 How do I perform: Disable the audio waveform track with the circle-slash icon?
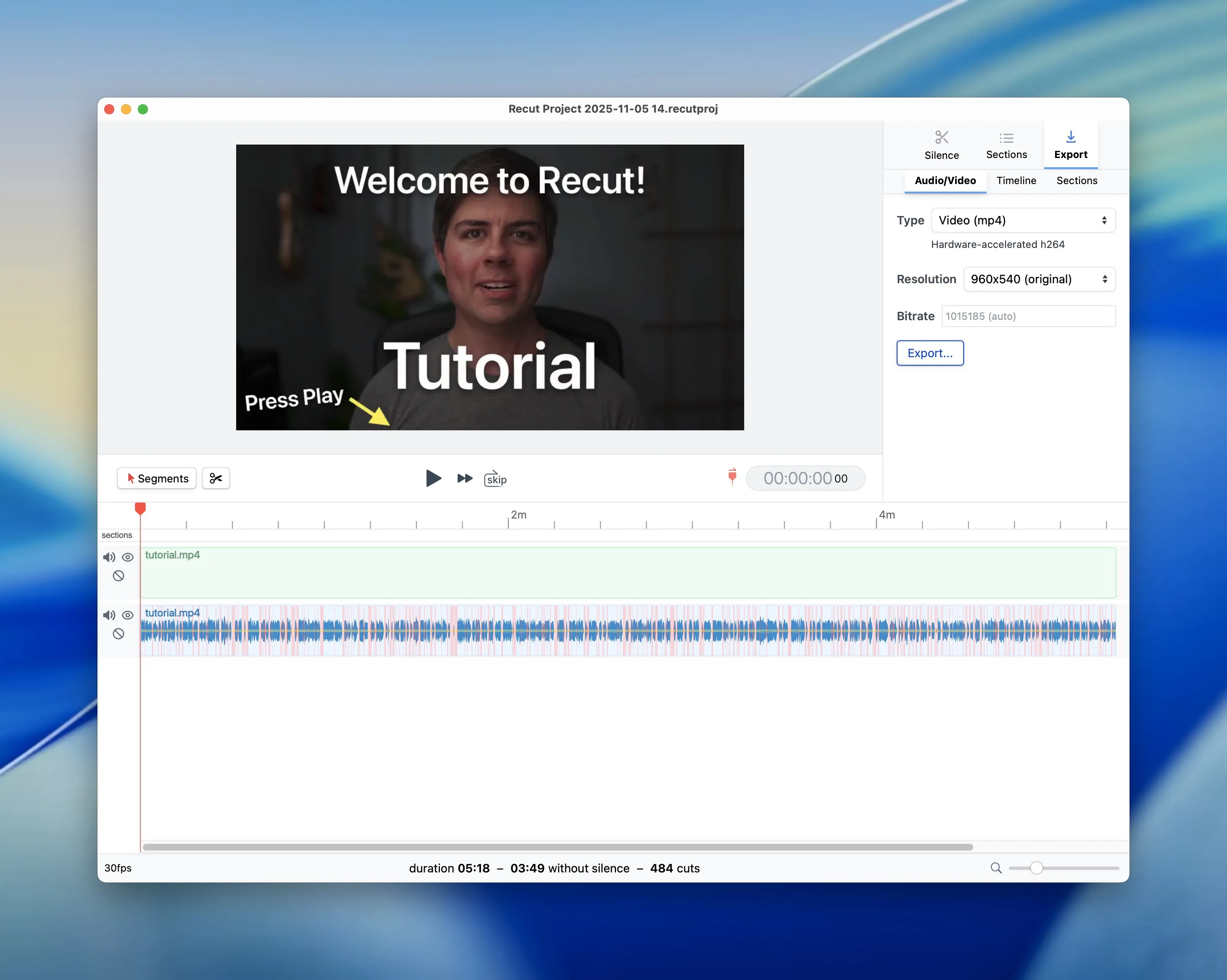coord(118,634)
